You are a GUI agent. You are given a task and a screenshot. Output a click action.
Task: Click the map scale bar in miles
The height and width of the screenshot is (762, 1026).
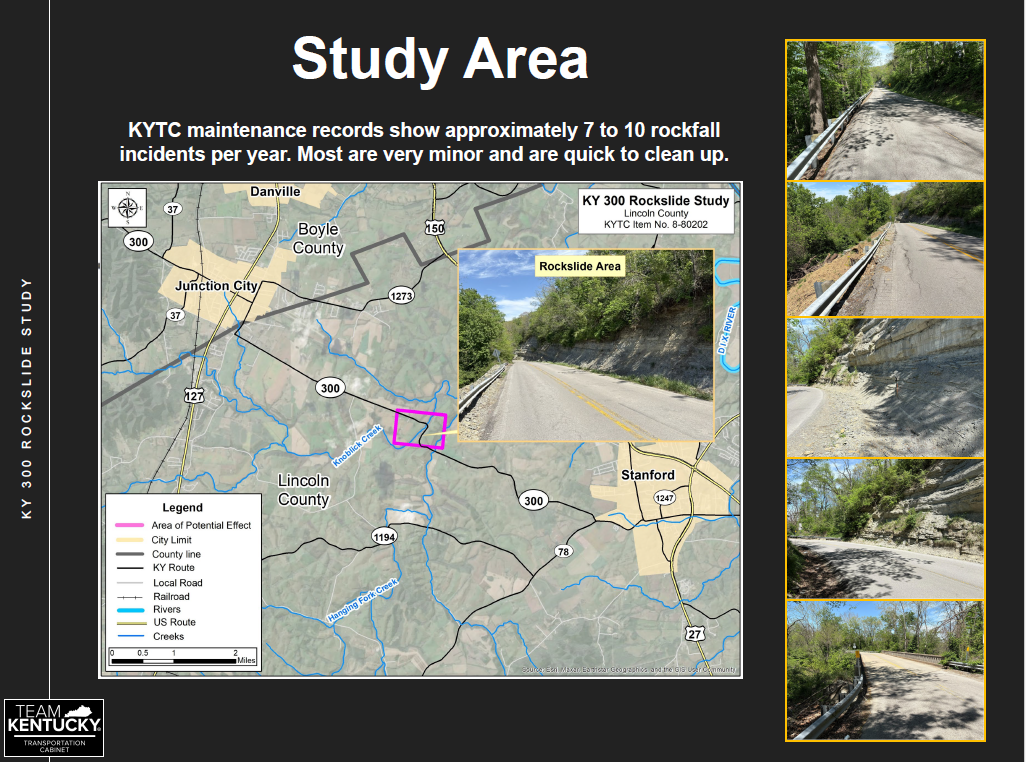coord(183,657)
